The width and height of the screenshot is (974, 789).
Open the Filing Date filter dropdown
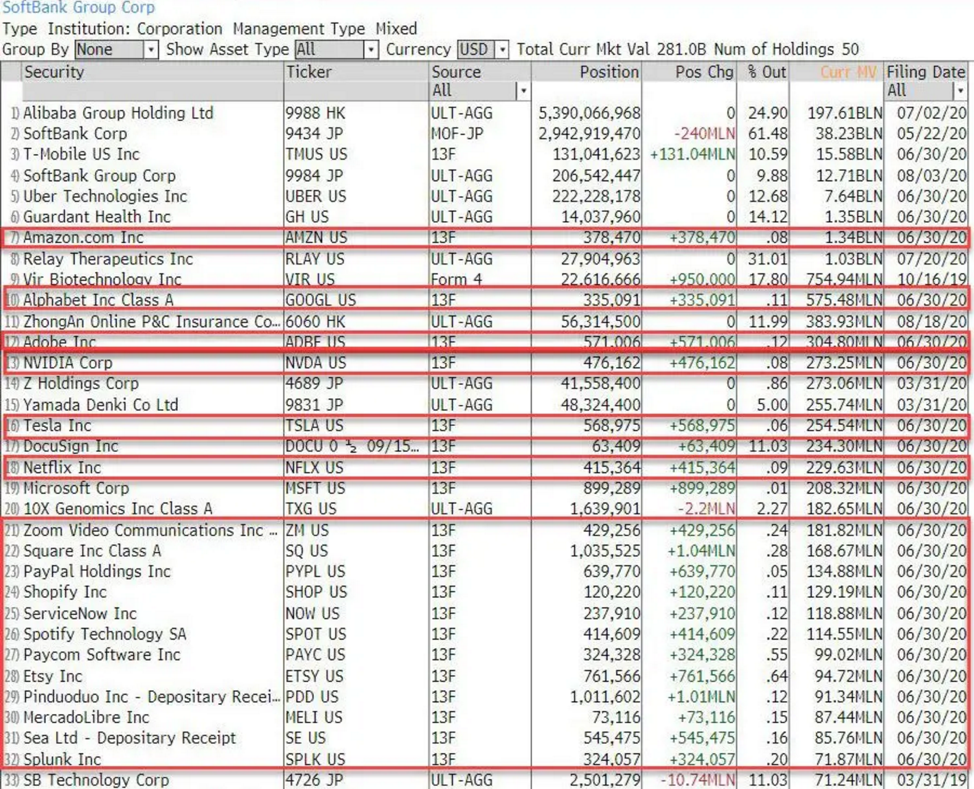960,91
